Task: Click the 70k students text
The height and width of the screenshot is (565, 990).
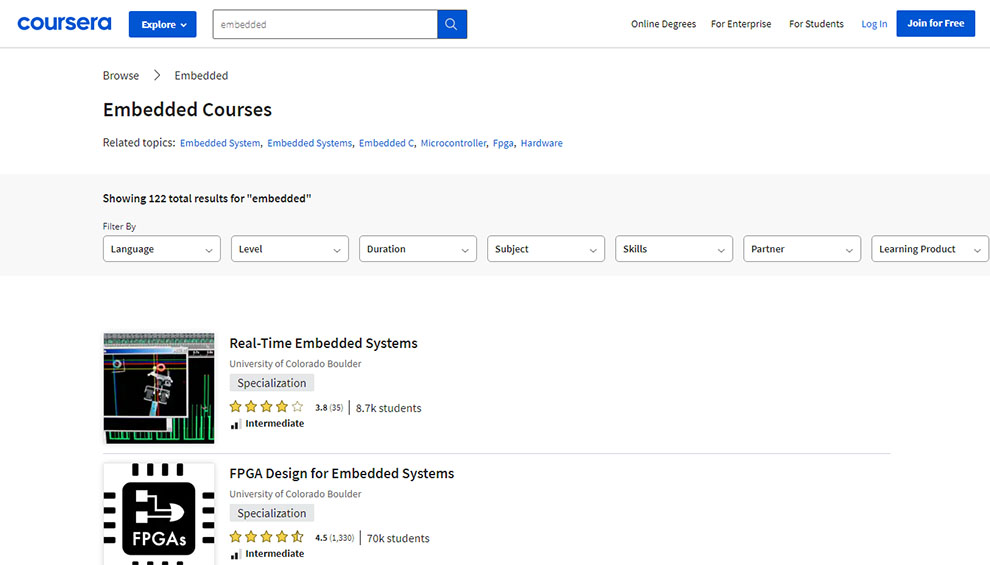Action: (398, 538)
